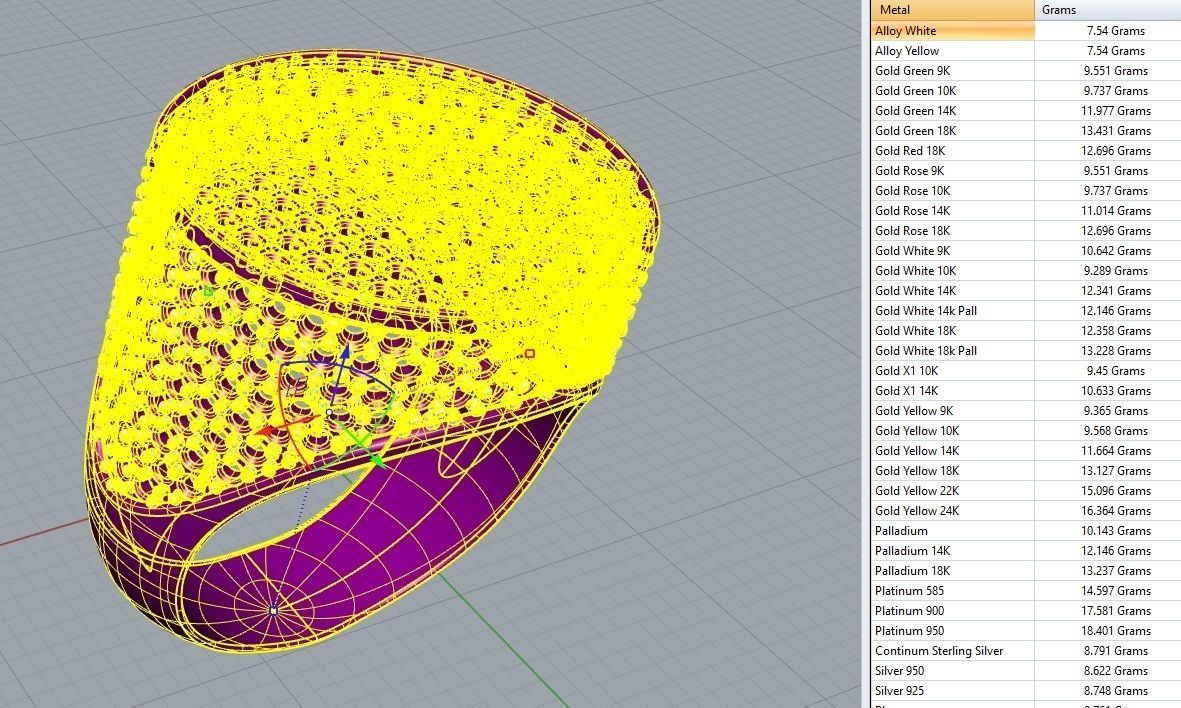
Task: Select the 'Gold White 18k Pall' row
Action: 1026,350
